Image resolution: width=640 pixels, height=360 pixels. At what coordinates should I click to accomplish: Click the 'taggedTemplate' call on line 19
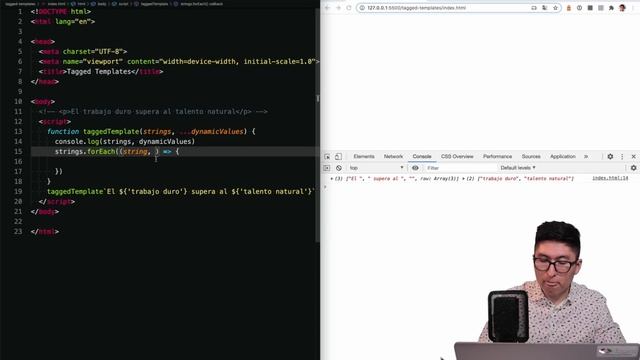coord(75,191)
